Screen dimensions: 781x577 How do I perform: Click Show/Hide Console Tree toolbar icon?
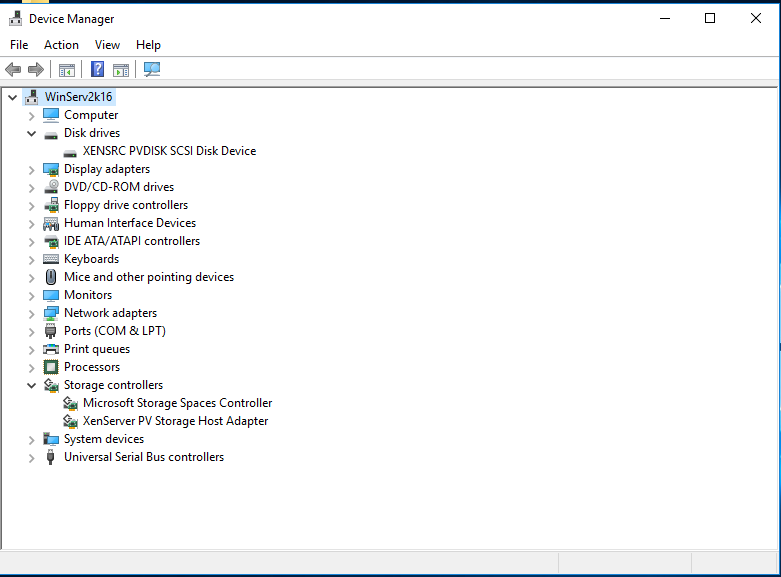[x=67, y=70]
